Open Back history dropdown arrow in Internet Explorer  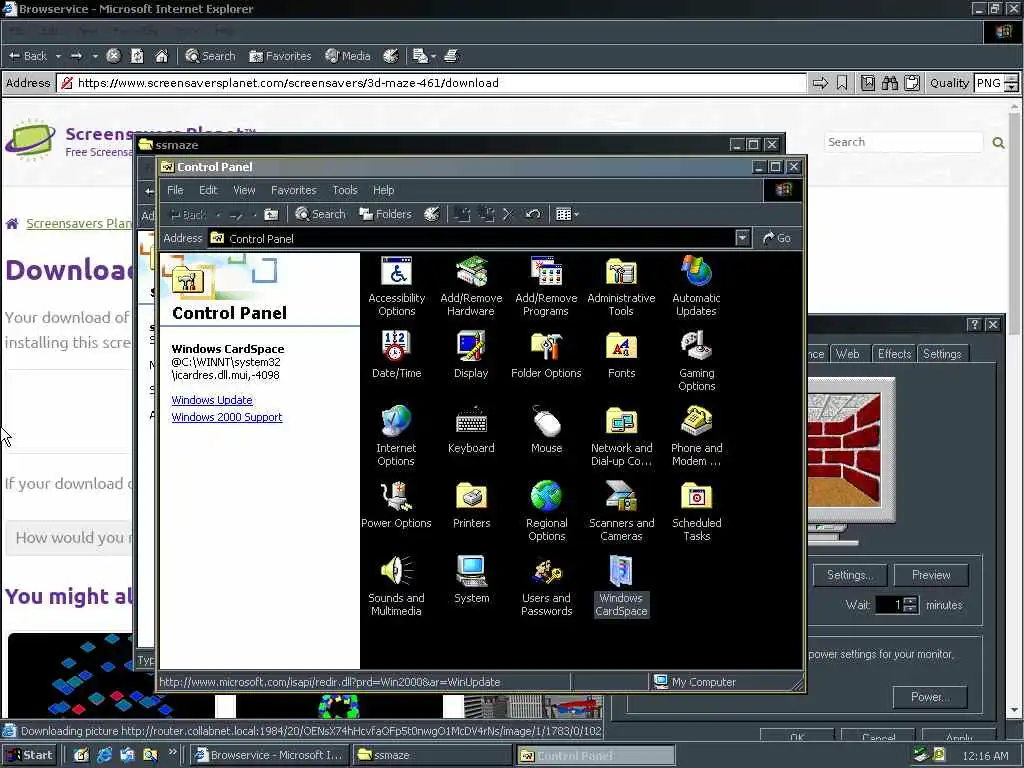click(x=58, y=56)
